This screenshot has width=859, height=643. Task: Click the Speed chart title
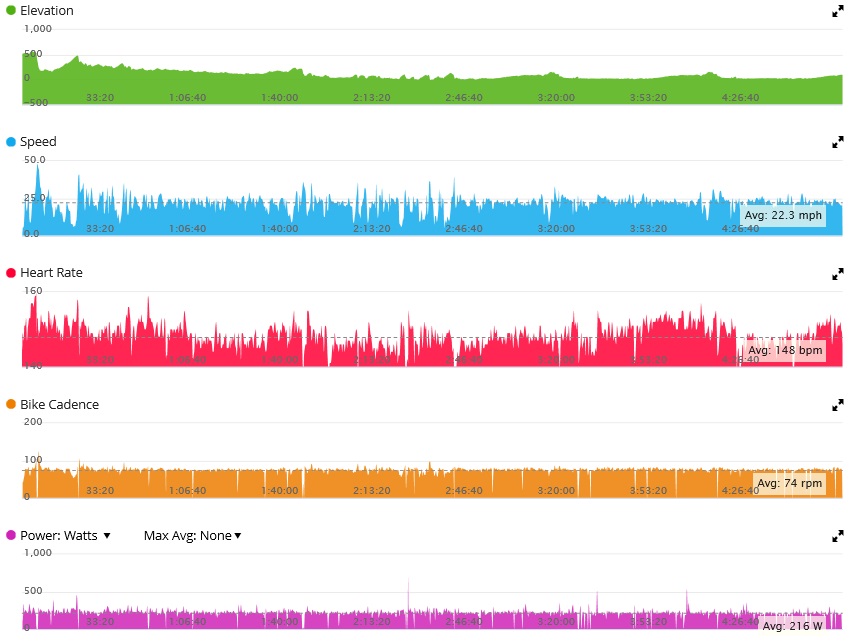click(38, 142)
